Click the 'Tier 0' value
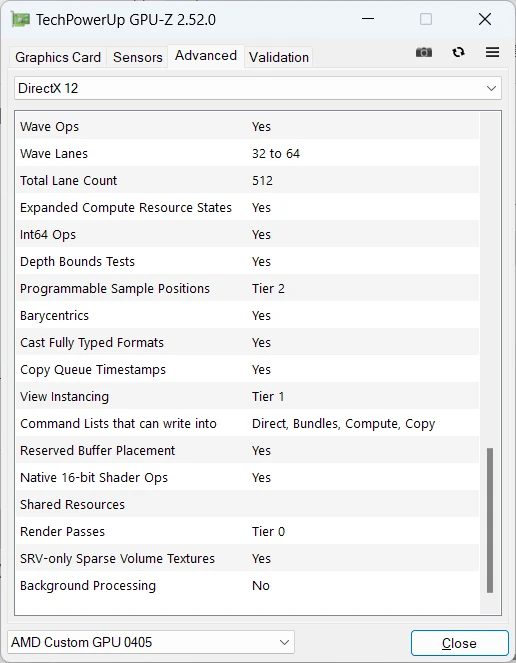Screen dimensions: 516x663 coord(268,531)
